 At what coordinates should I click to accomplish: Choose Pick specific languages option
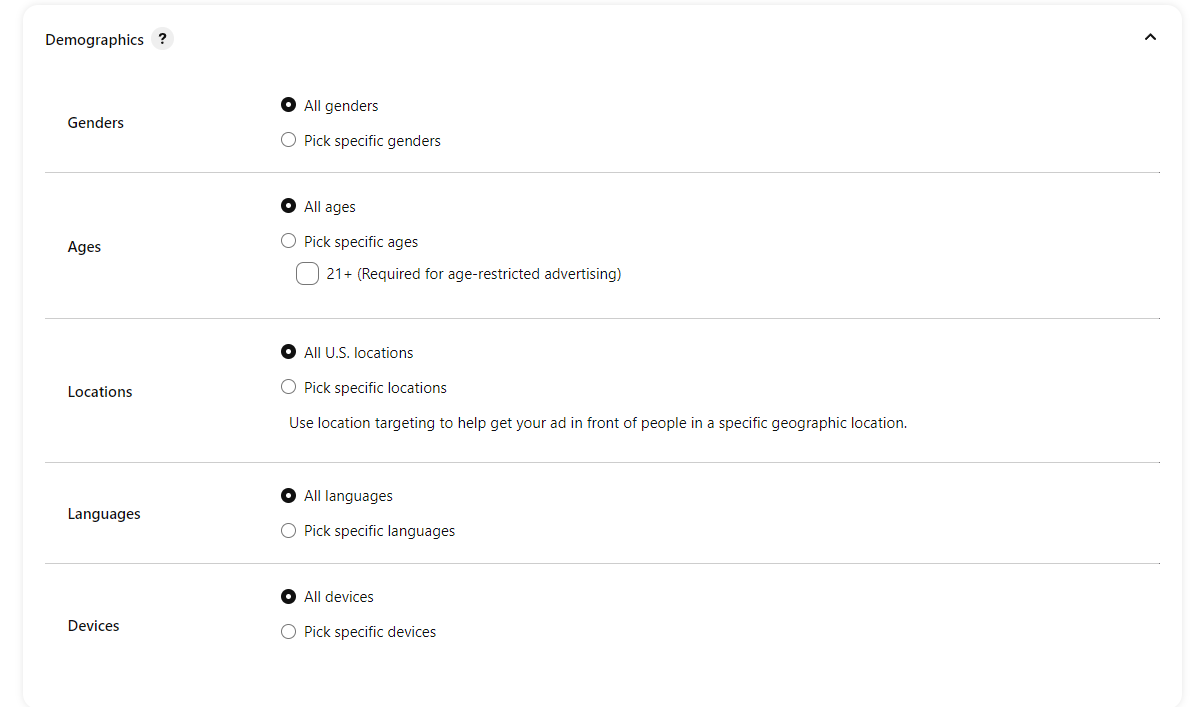(x=289, y=530)
